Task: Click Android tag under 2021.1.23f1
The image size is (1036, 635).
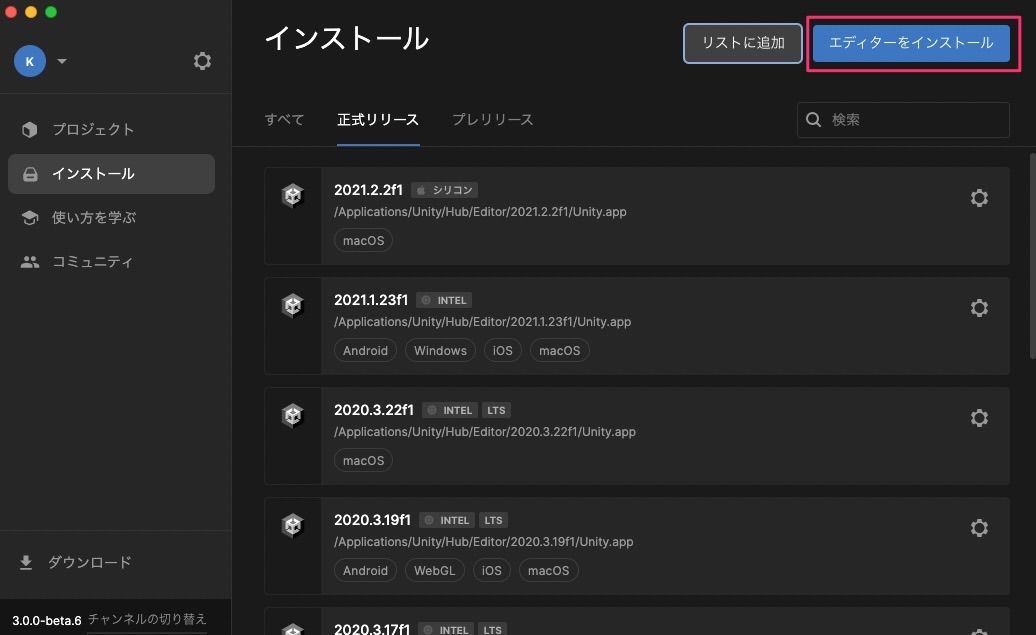Action: click(x=365, y=350)
